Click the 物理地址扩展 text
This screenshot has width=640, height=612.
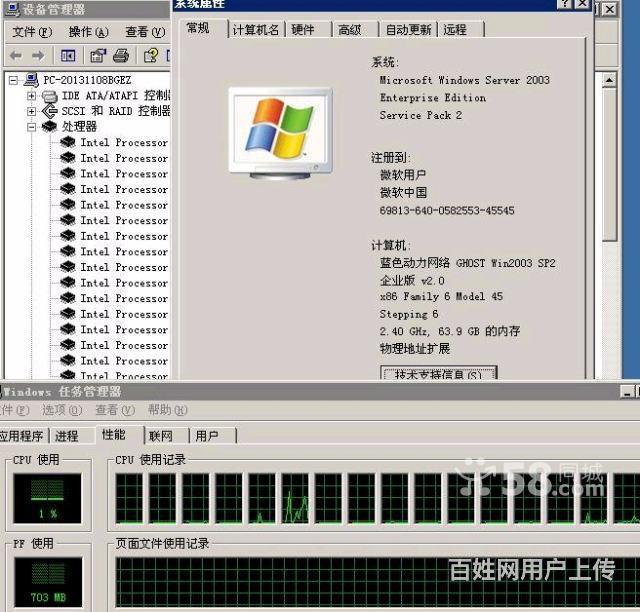415,348
